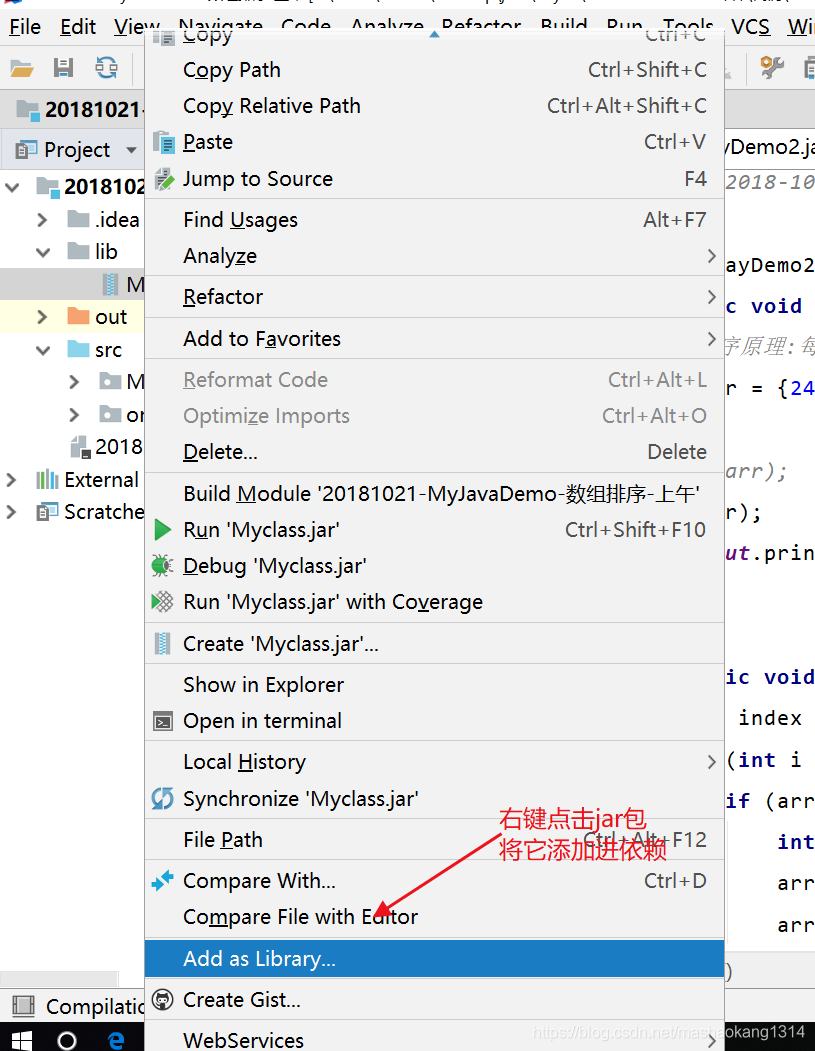Click the Create Gist GitHub icon
Screen dimensions: 815x1051
(162, 999)
